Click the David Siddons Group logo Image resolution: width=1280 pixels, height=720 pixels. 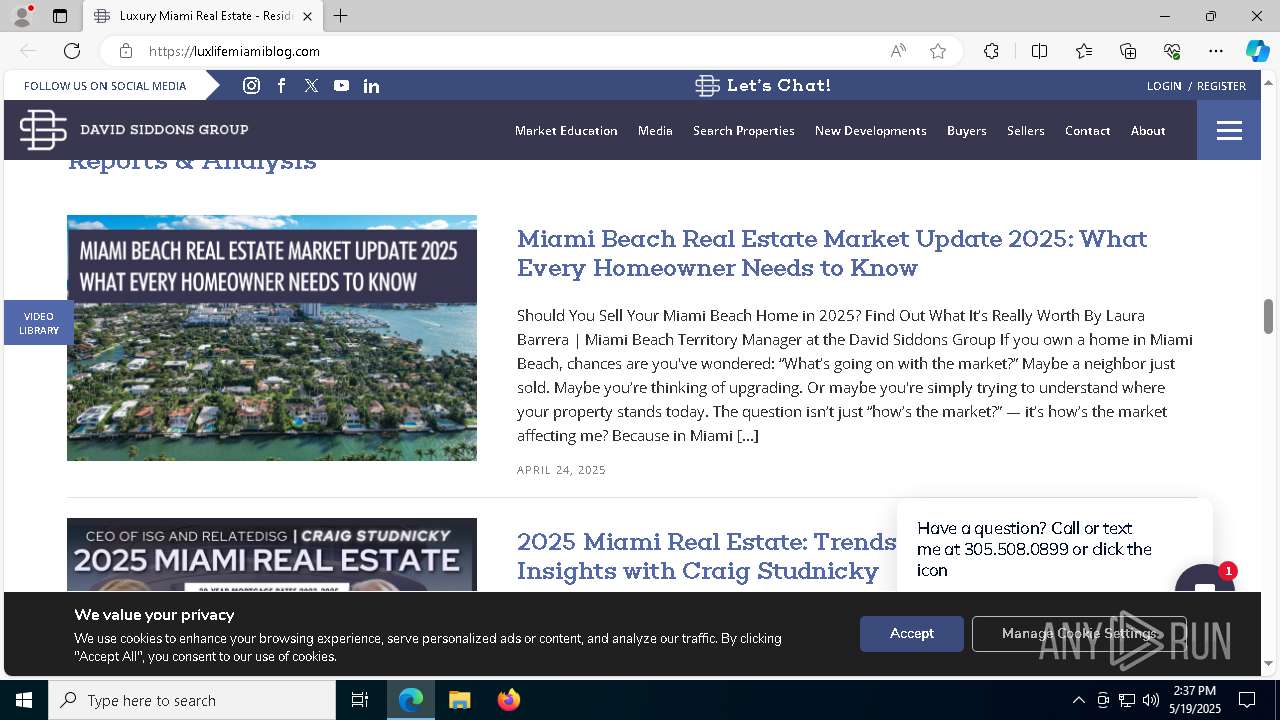tap(134, 130)
